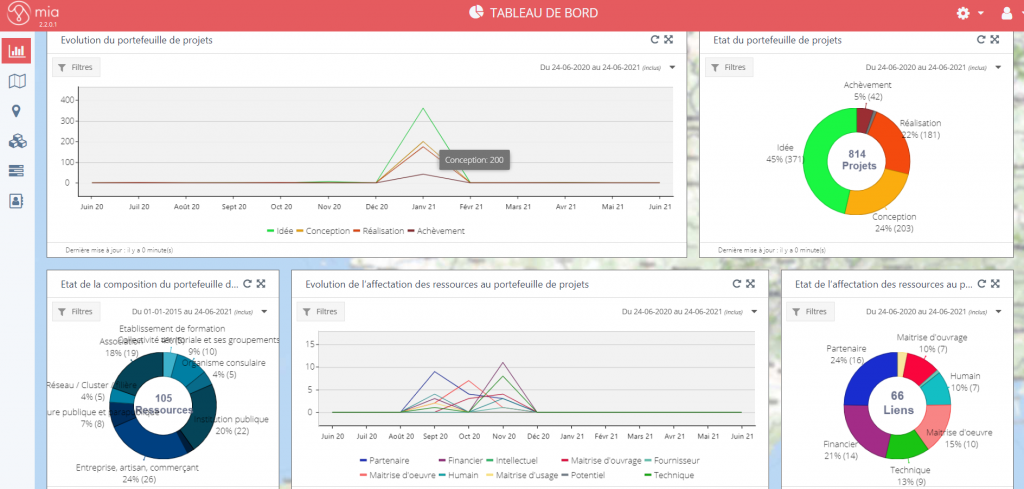Viewport: 1024px width, 489px height.
Task: Toggle 'Partenaire' series in resources legend
Action: click(384, 460)
